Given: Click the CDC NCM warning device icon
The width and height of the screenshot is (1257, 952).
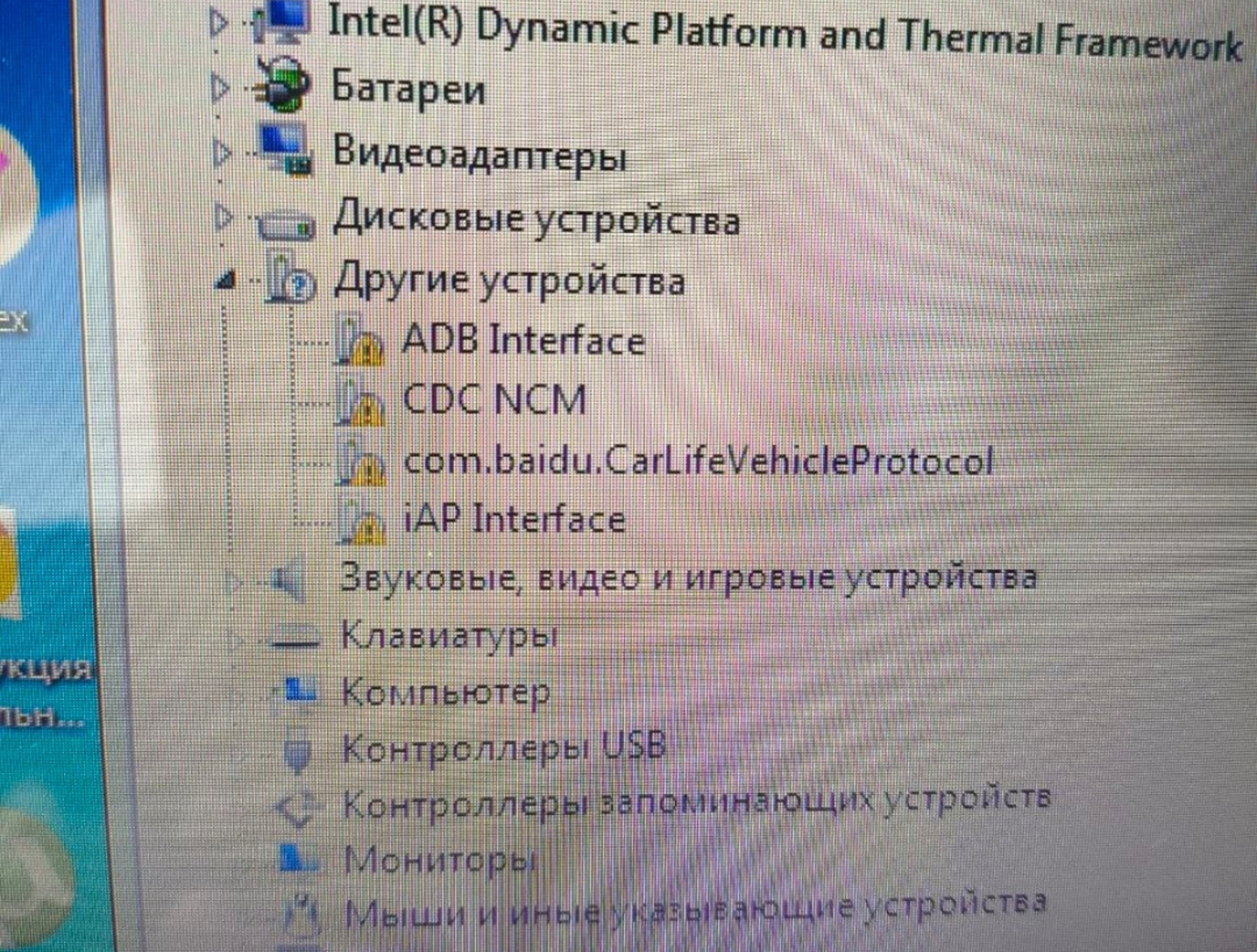Looking at the screenshot, I should point(360,401).
